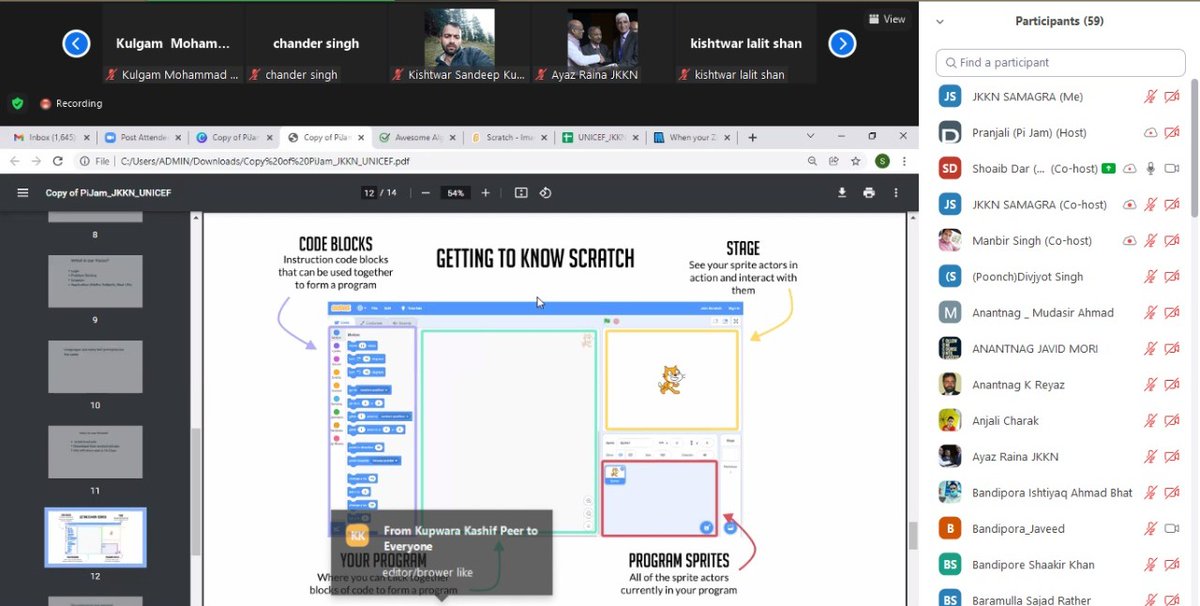Switch to Post Attendee tab
This screenshot has height=606, width=1200.
click(144, 138)
